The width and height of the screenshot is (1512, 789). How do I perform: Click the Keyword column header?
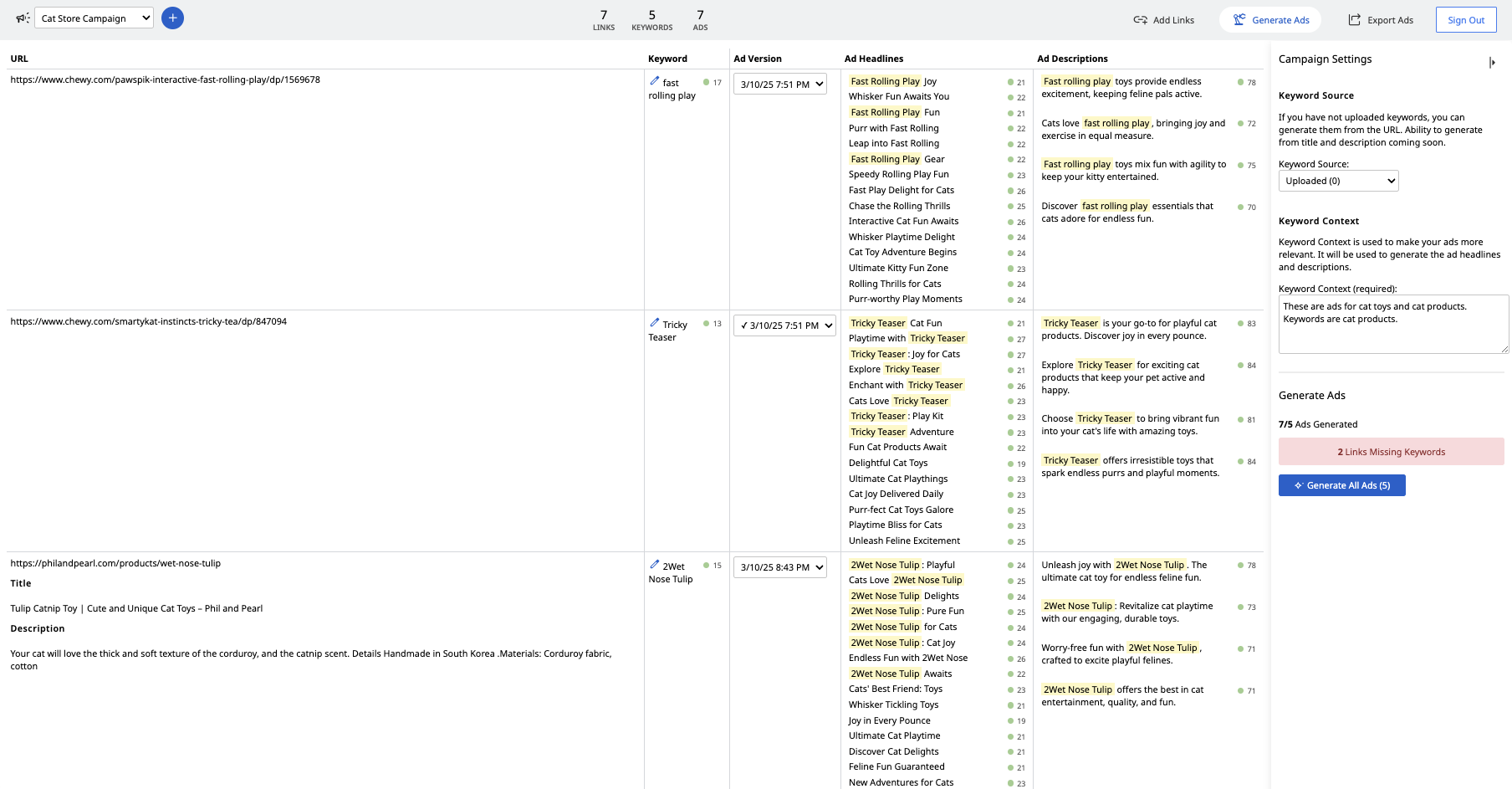click(x=667, y=59)
